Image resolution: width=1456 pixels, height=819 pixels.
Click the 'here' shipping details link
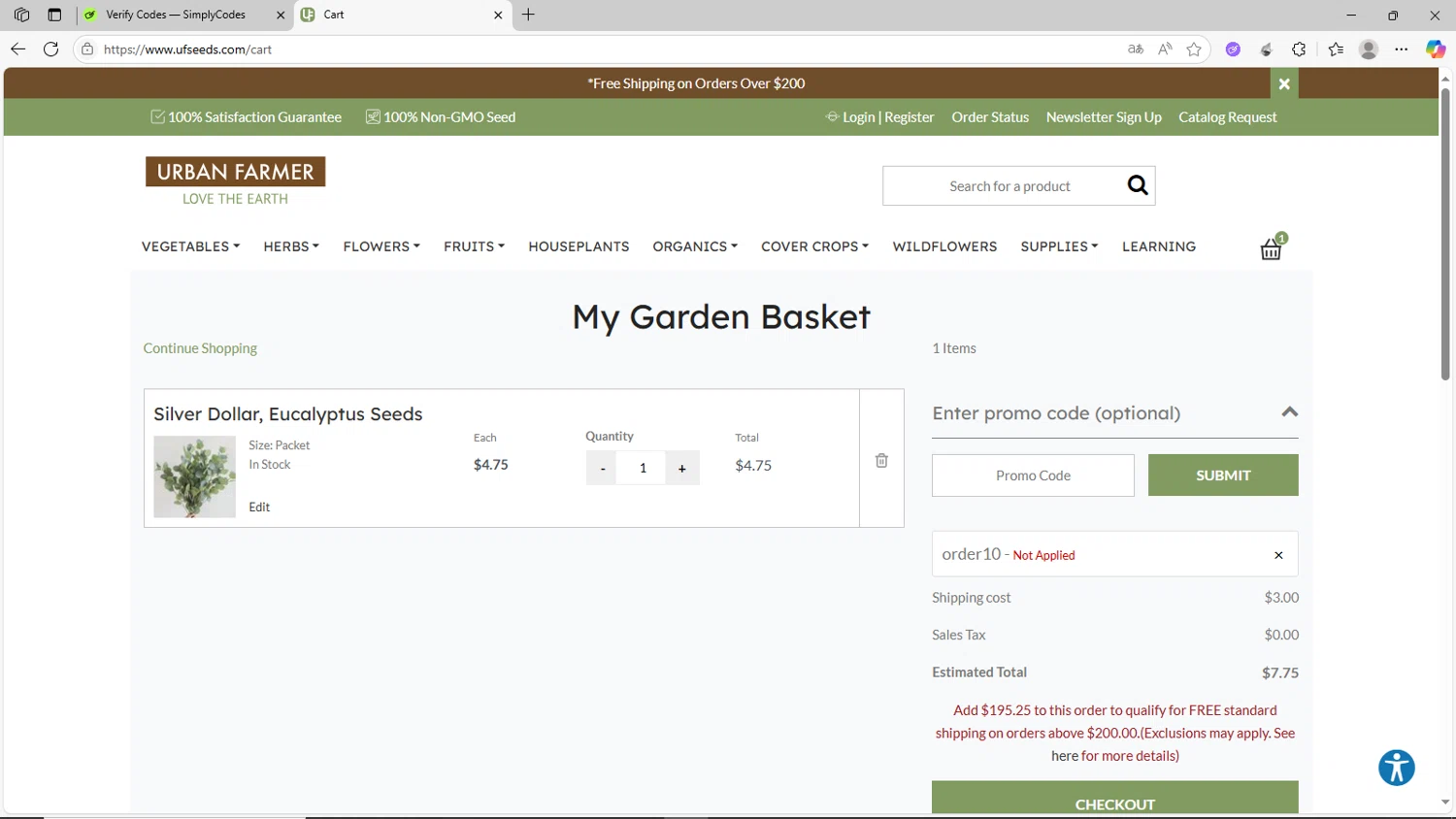click(x=1065, y=756)
